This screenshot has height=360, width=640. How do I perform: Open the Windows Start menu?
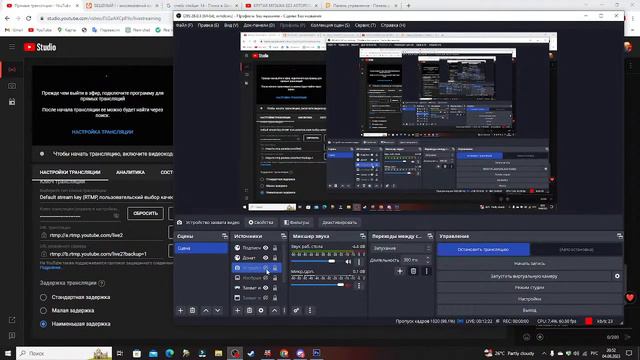click(x=8, y=353)
